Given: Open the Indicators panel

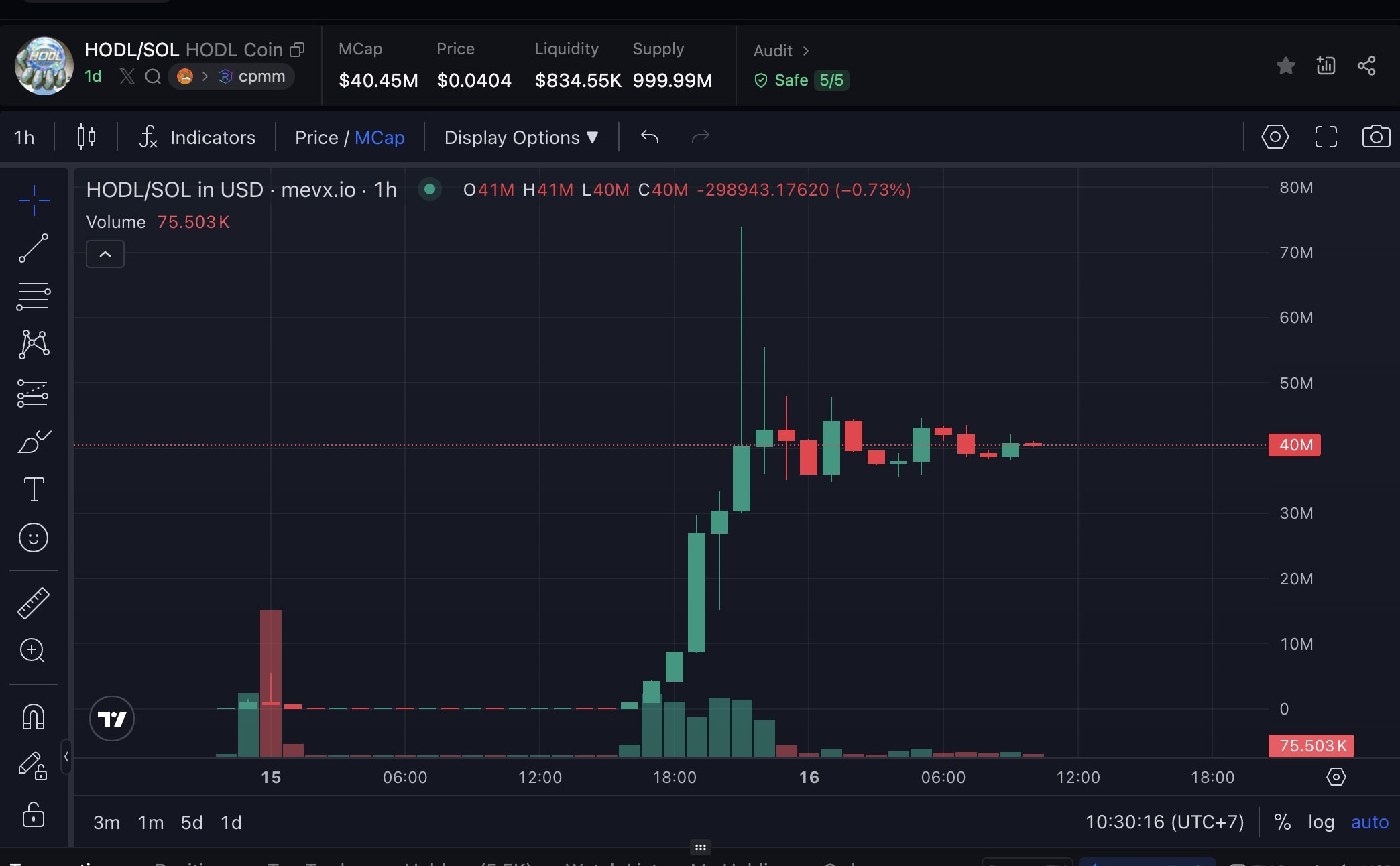Looking at the screenshot, I should (197, 137).
